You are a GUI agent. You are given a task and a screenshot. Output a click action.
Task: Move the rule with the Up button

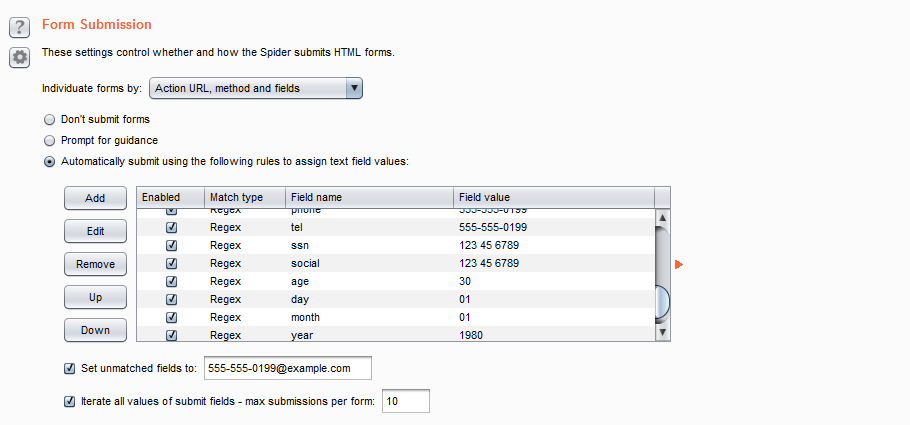tap(95, 297)
